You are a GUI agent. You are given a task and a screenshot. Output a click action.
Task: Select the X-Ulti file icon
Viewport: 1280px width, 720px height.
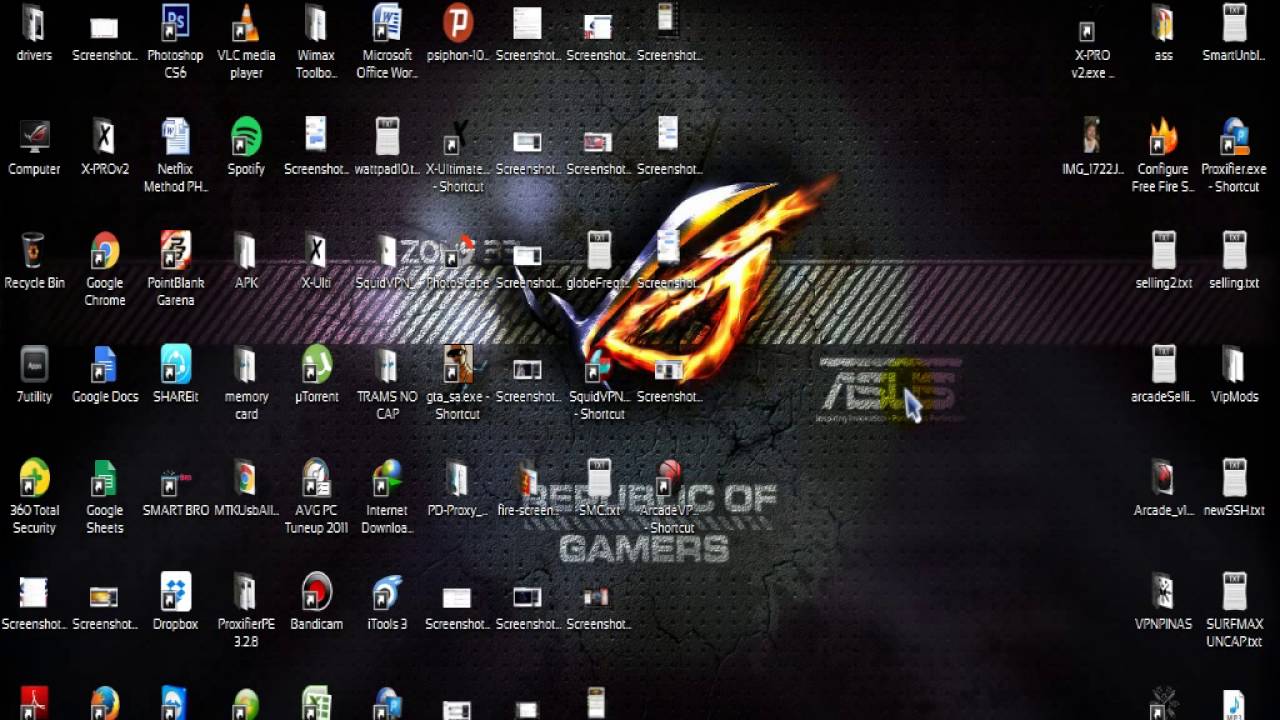pos(316,251)
